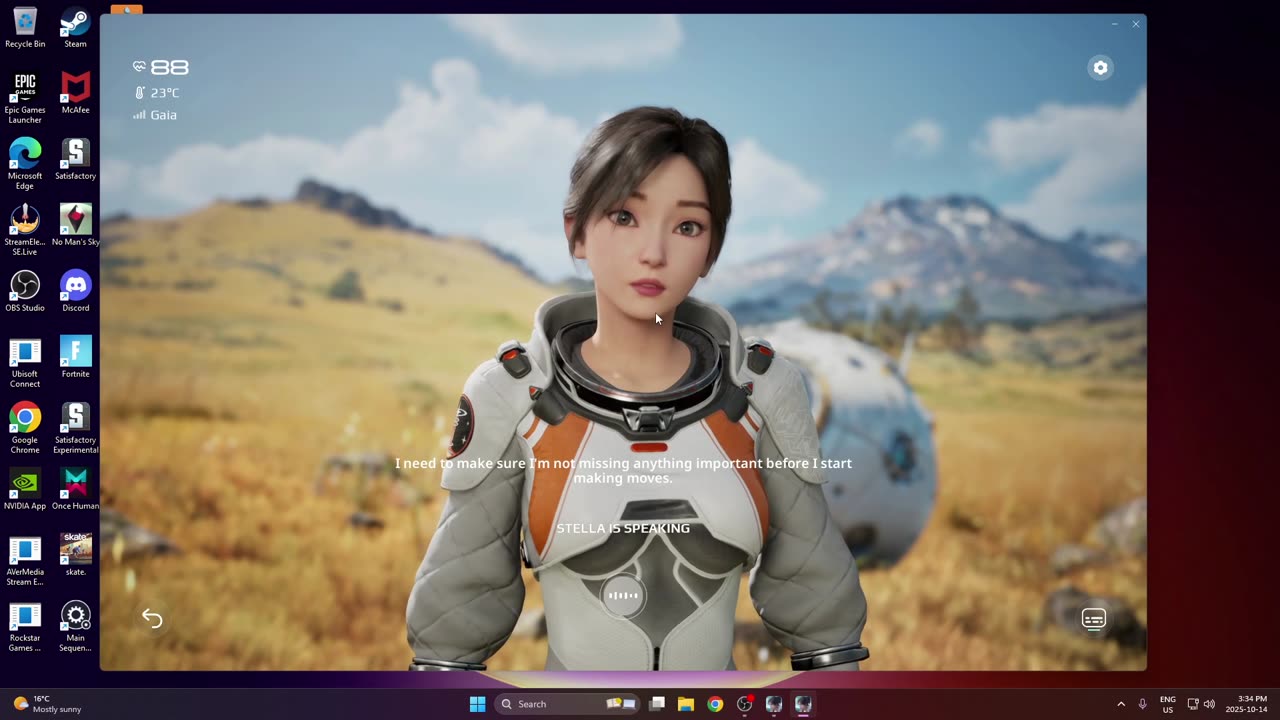Open the settings gear in Stella app
This screenshot has height=720, width=1280.
(1100, 67)
